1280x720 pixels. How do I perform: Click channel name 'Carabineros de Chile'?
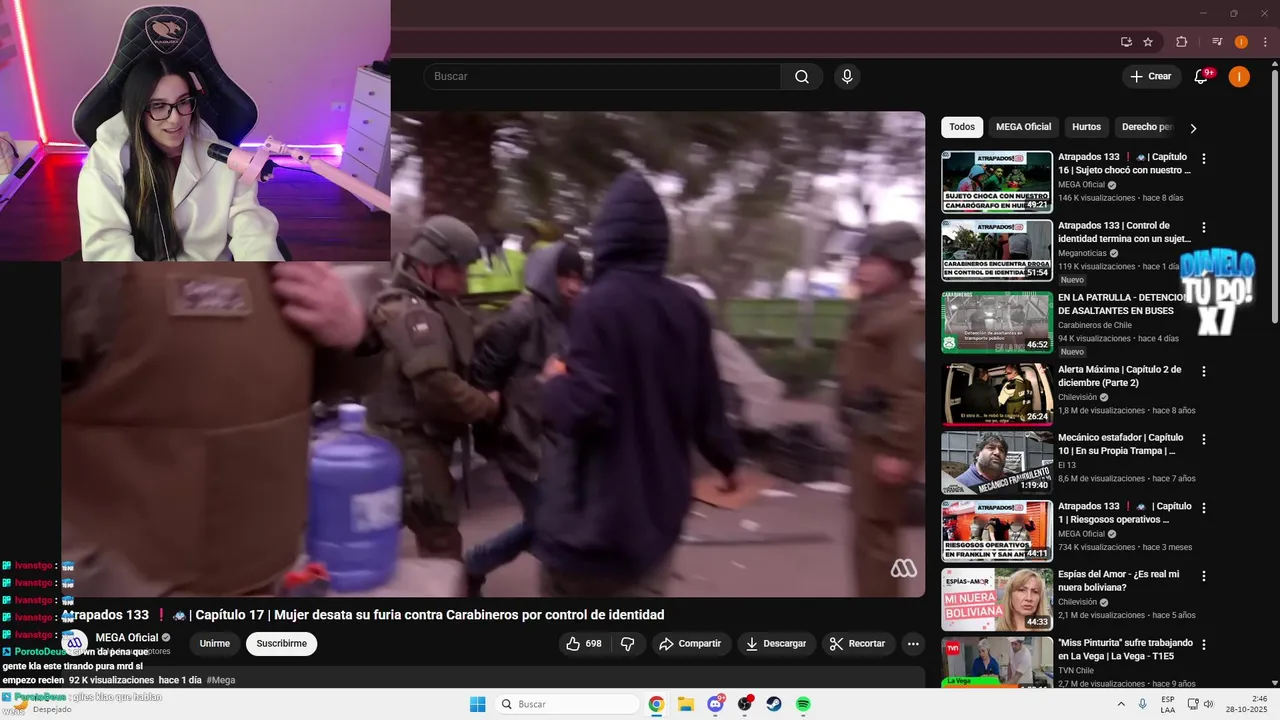(1095, 325)
